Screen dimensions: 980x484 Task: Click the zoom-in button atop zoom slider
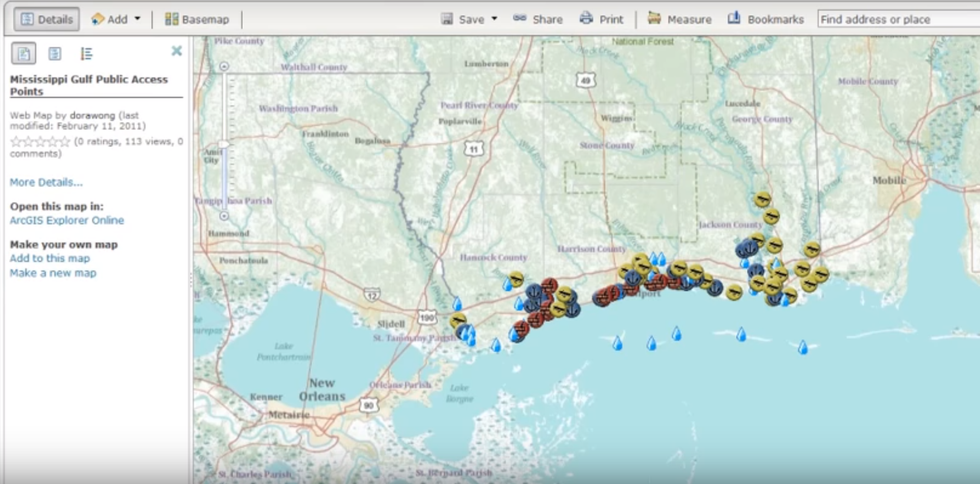coord(225,68)
